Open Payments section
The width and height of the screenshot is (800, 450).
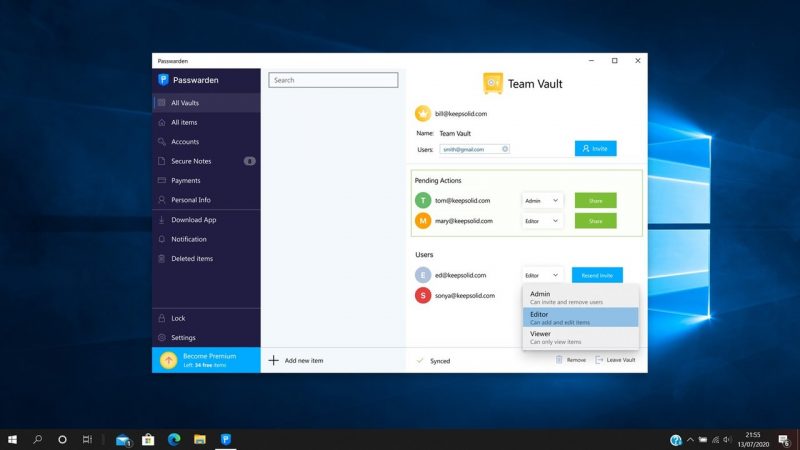[206, 181]
